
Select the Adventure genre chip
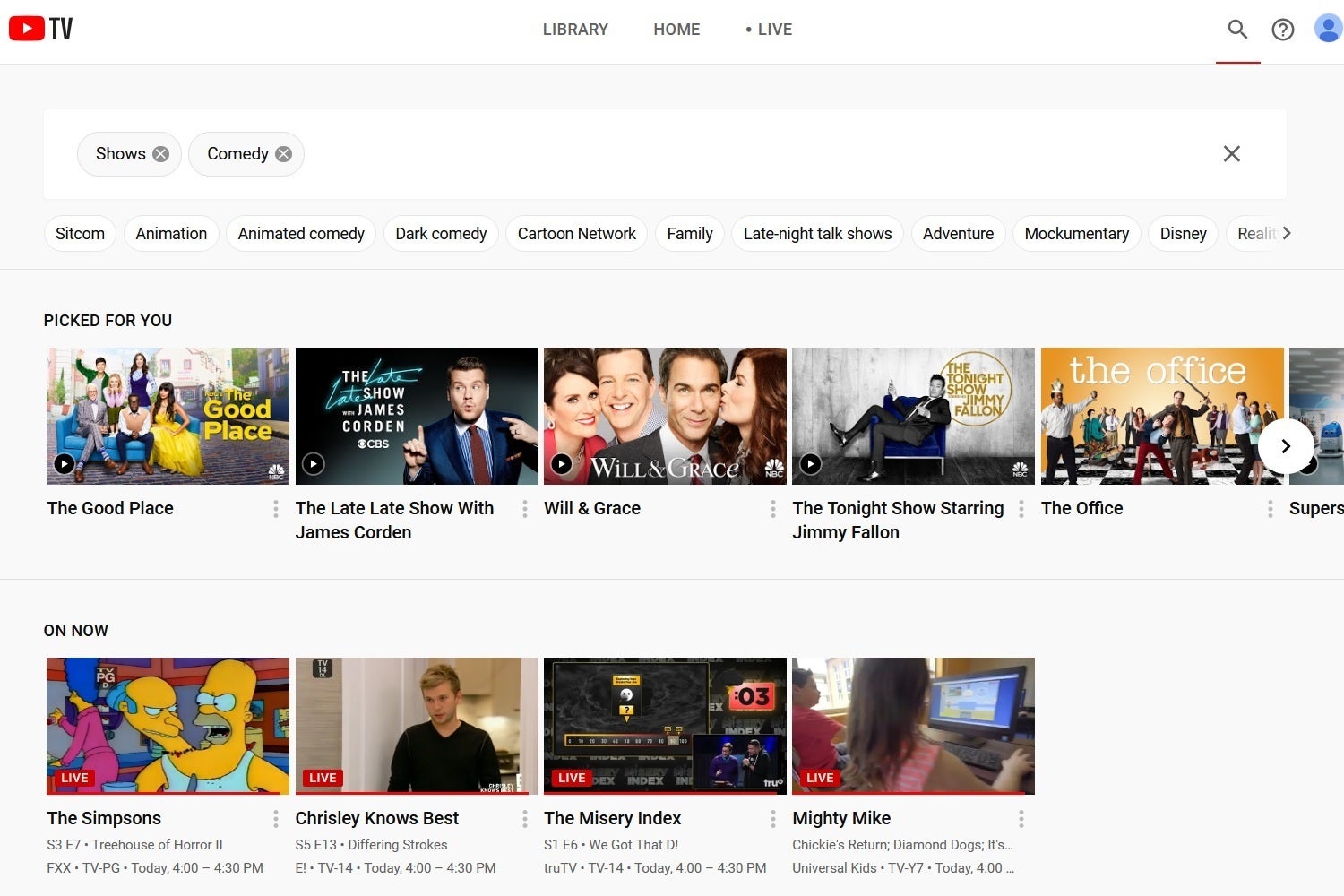pos(959,234)
